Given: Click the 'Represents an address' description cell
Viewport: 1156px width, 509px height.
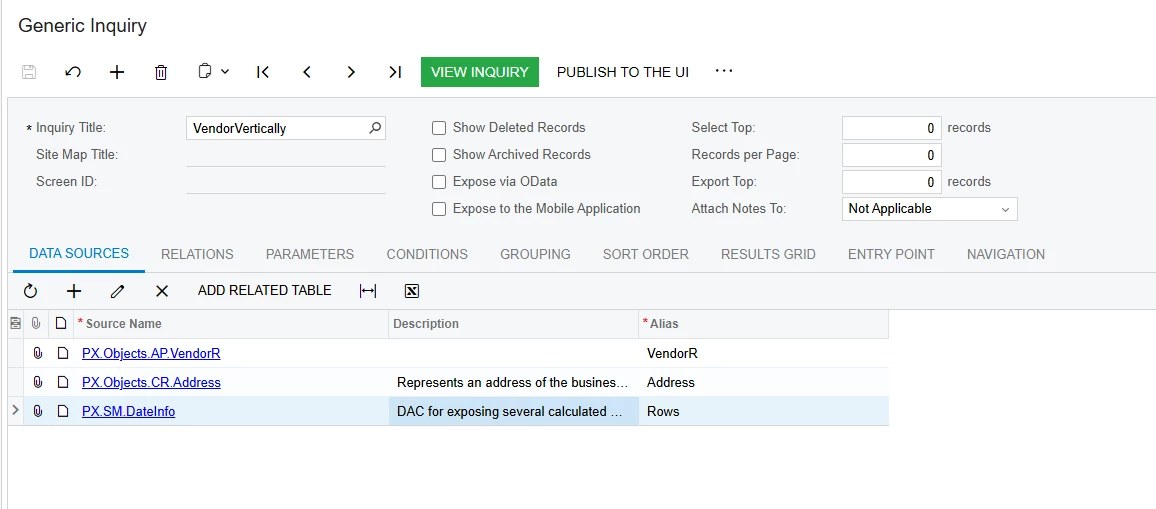Looking at the screenshot, I should pos(513,382).
